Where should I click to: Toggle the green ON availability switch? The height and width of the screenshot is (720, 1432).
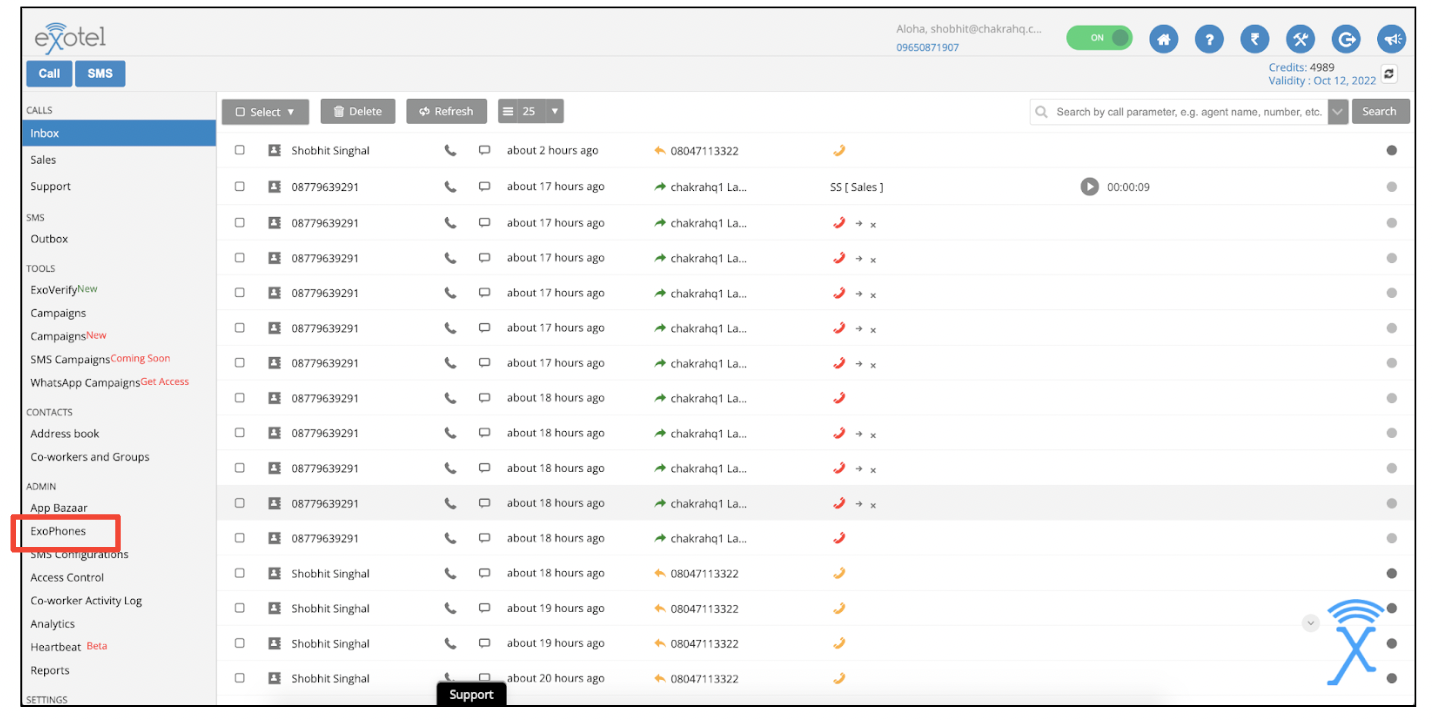(1098, 38)
